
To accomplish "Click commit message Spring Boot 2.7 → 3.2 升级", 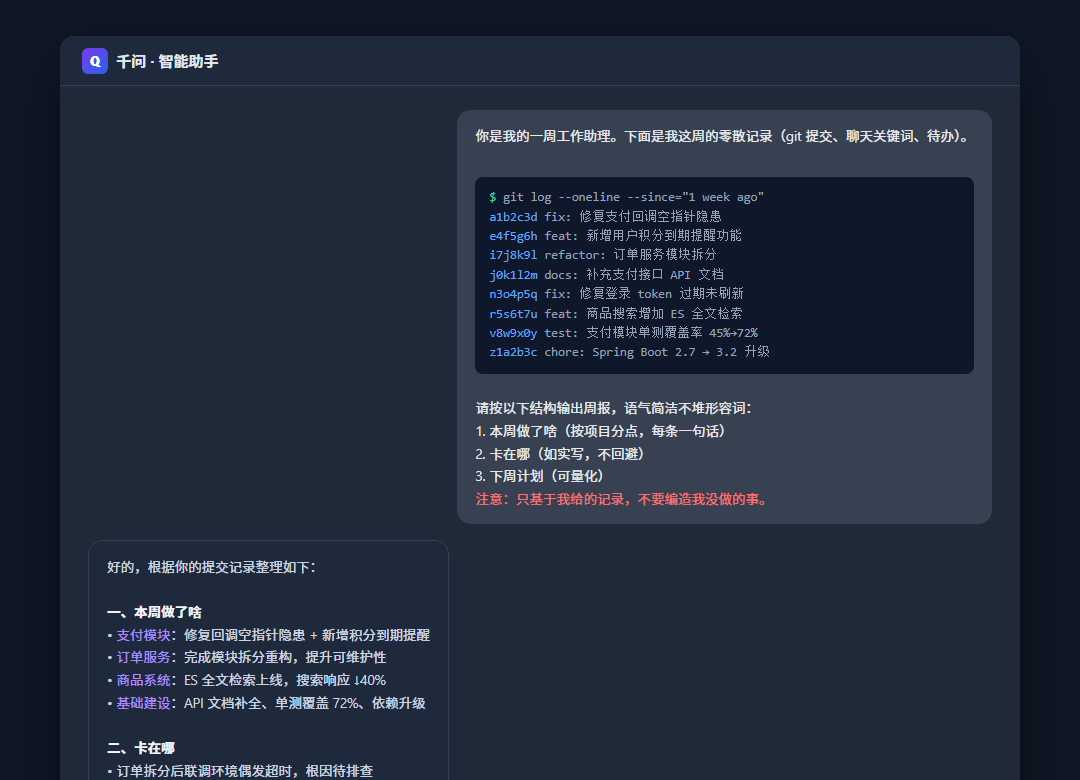I will pyautogui.click(x=681, y=352).
